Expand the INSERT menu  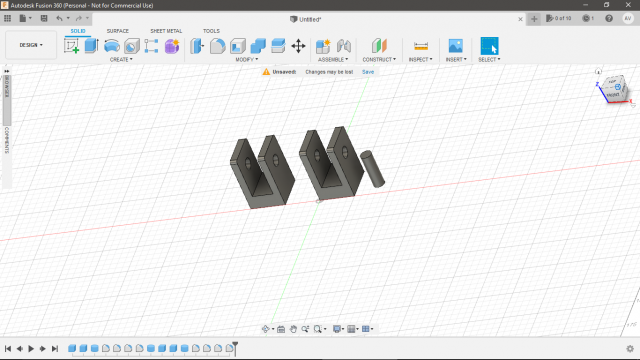456,60
